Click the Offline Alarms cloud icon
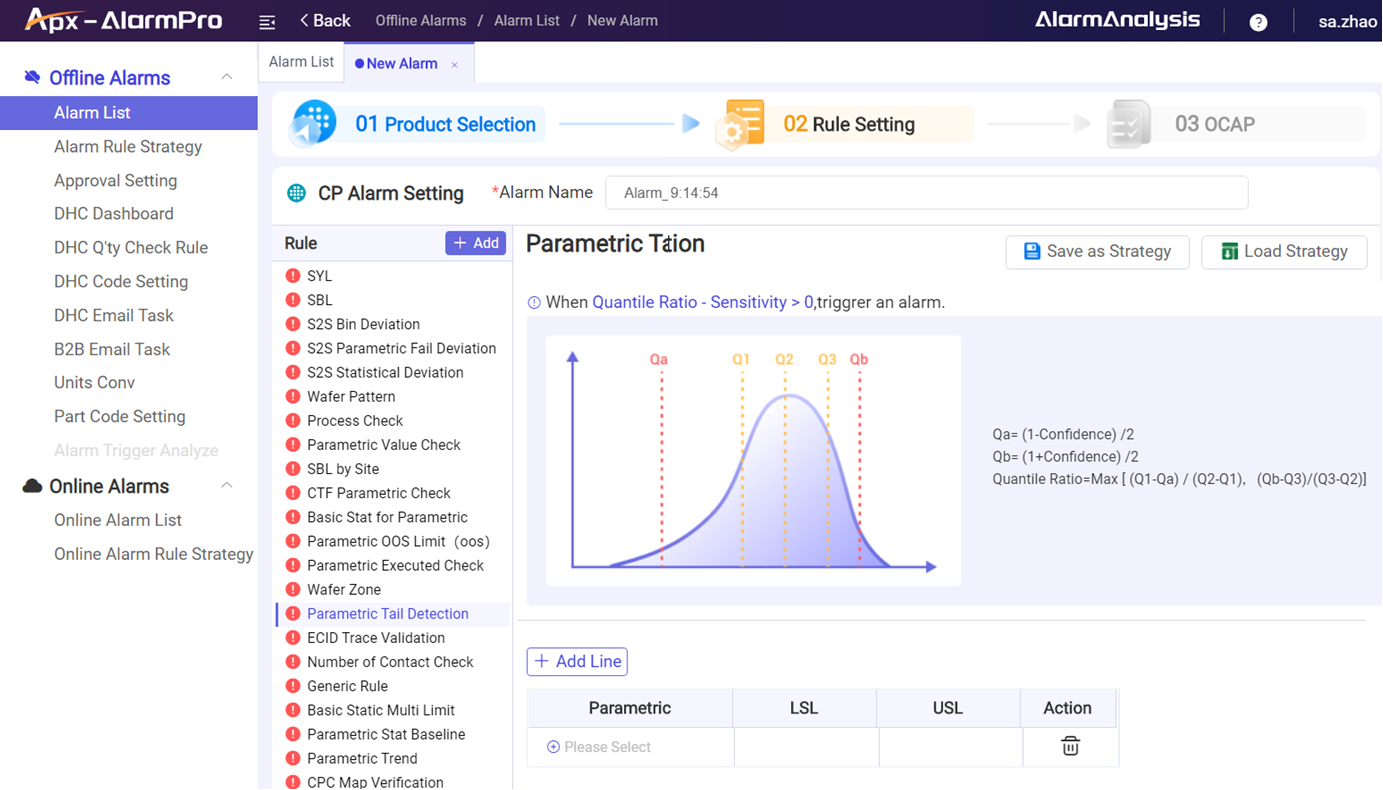Screen dimensions: 1383x790 pos(31,77)
